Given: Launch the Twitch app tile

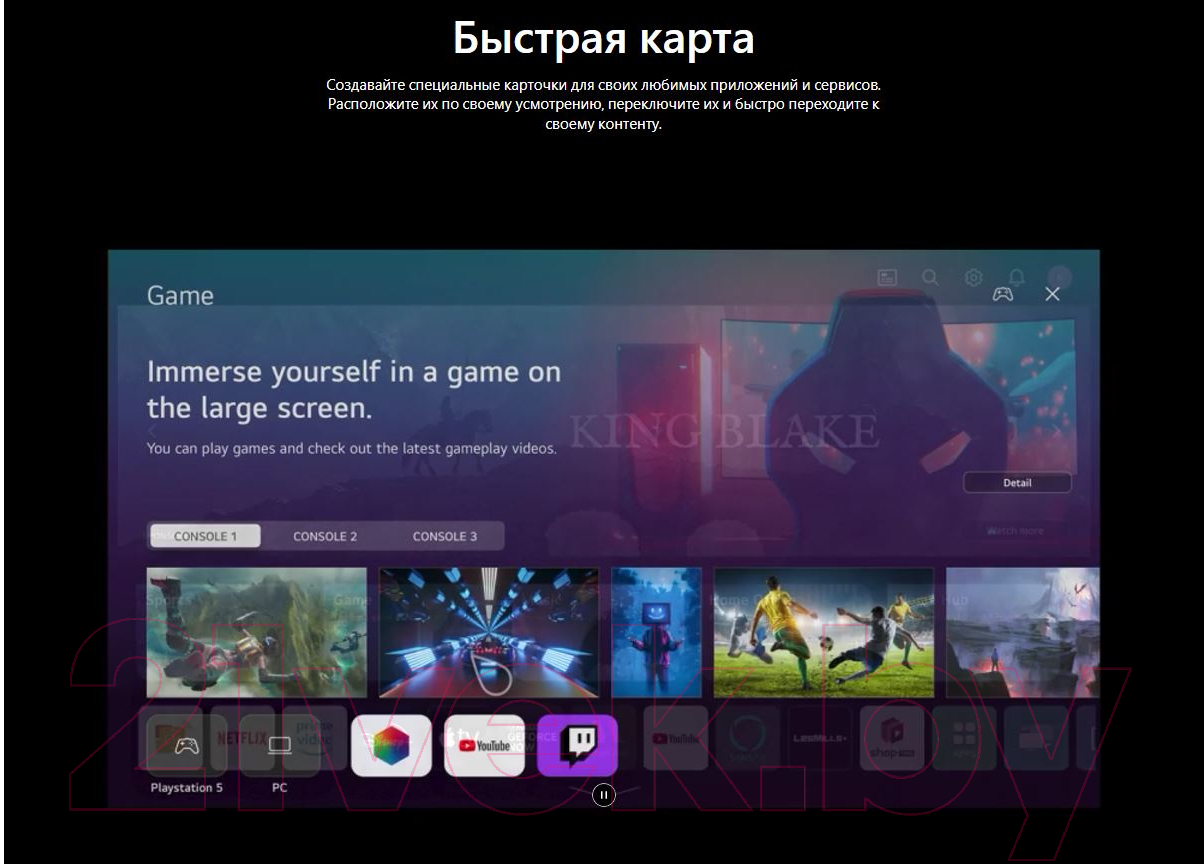Looking at the screenshot, I should (x=578, y=745).
